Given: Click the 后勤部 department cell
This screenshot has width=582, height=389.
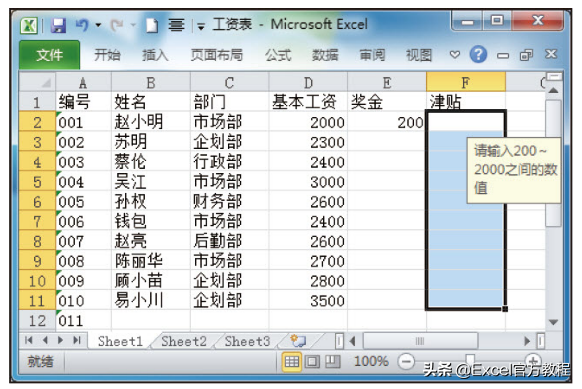Looking at the screenshot, I should (x=229, y=241).
